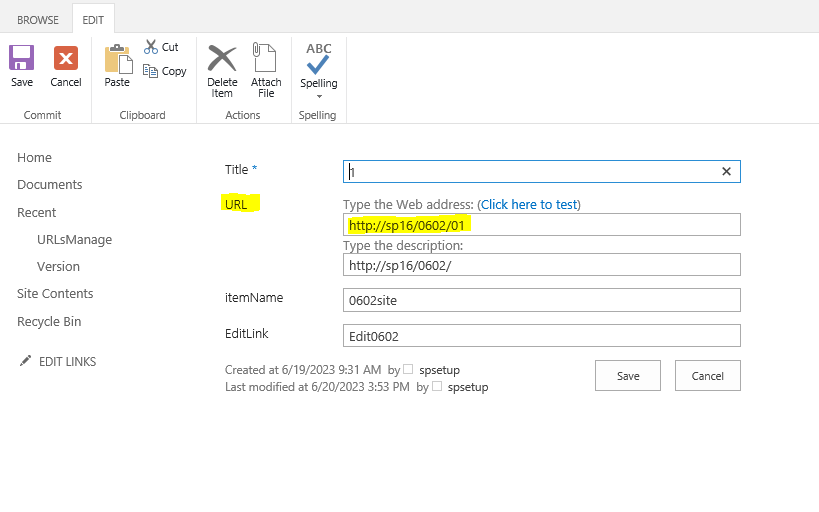Click the Attach File paperclip icon

pos(264,57)
